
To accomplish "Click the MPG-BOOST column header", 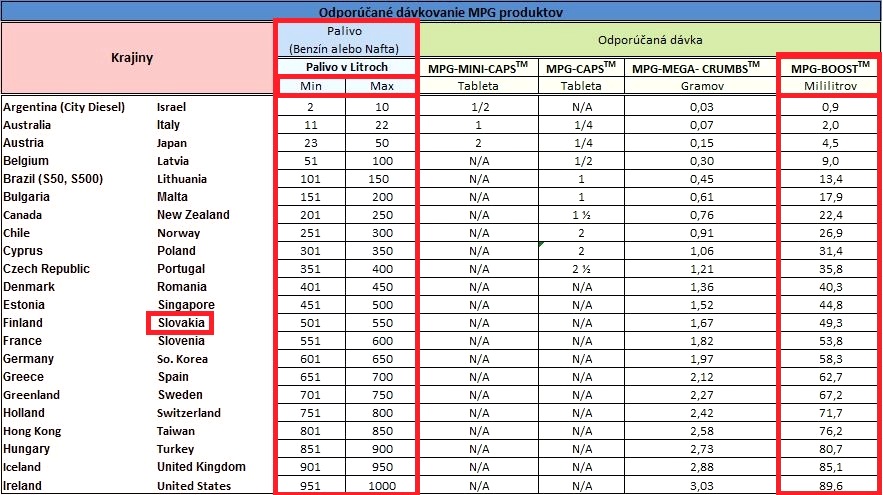I will [x=829, y=67].
